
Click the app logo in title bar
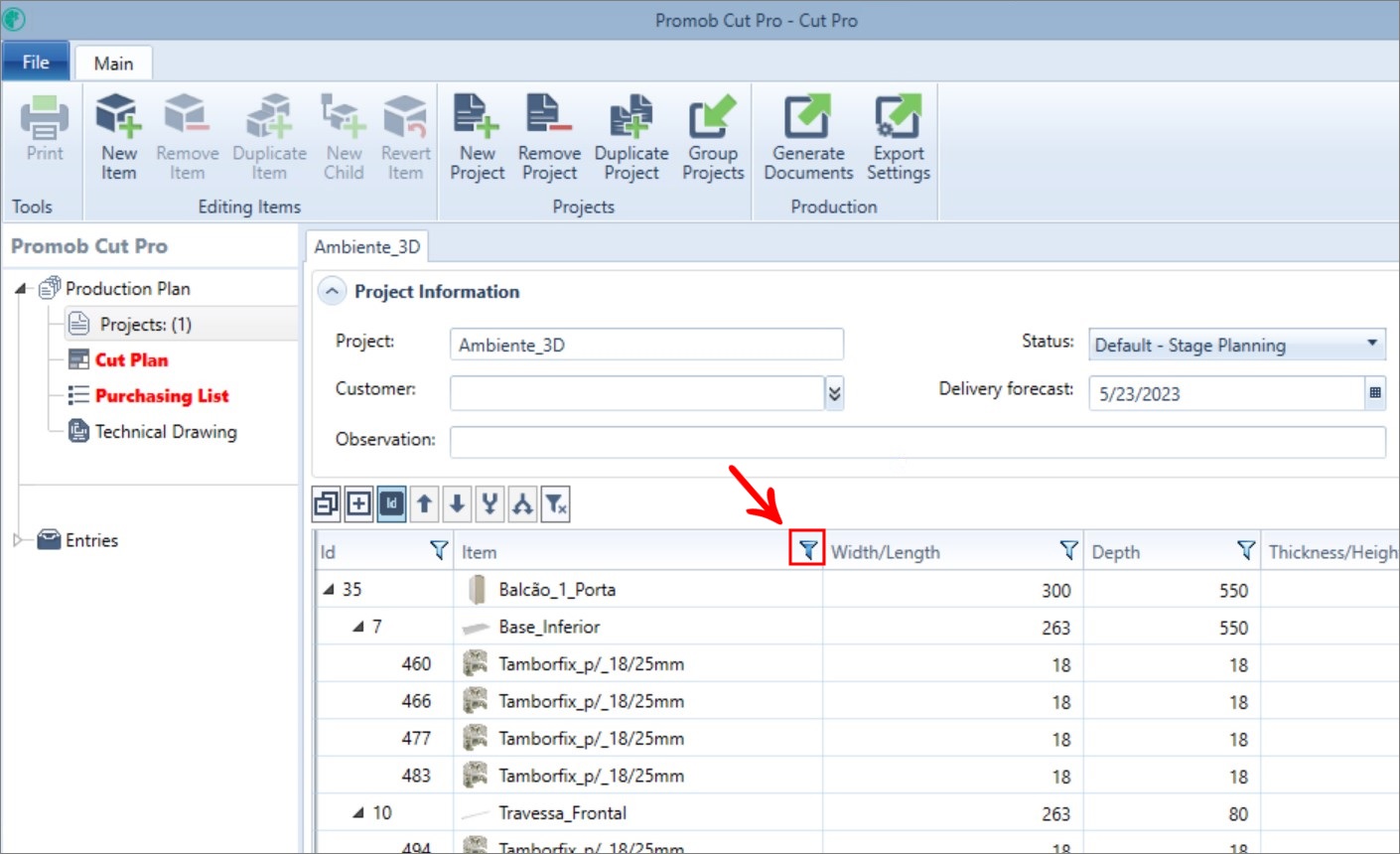tap(13, 19)
